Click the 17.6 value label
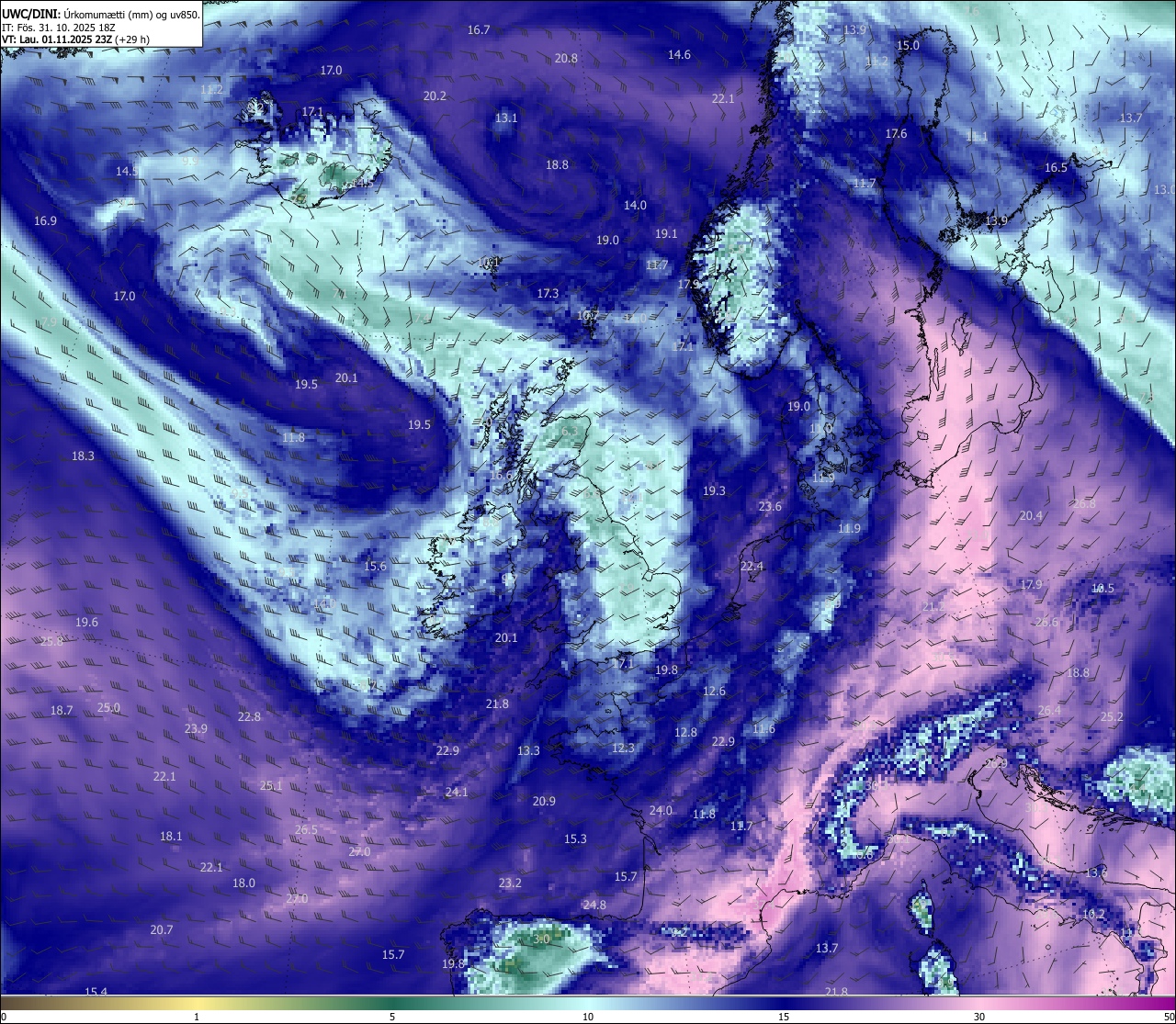 pos(896,133)
